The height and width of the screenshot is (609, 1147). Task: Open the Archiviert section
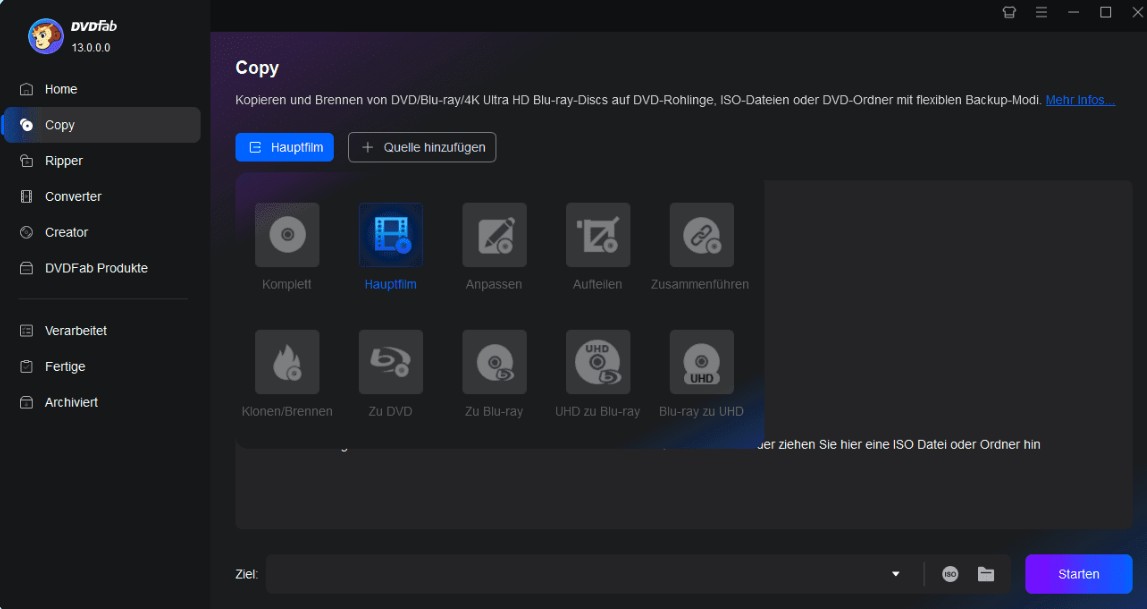[x=102, y=402]
